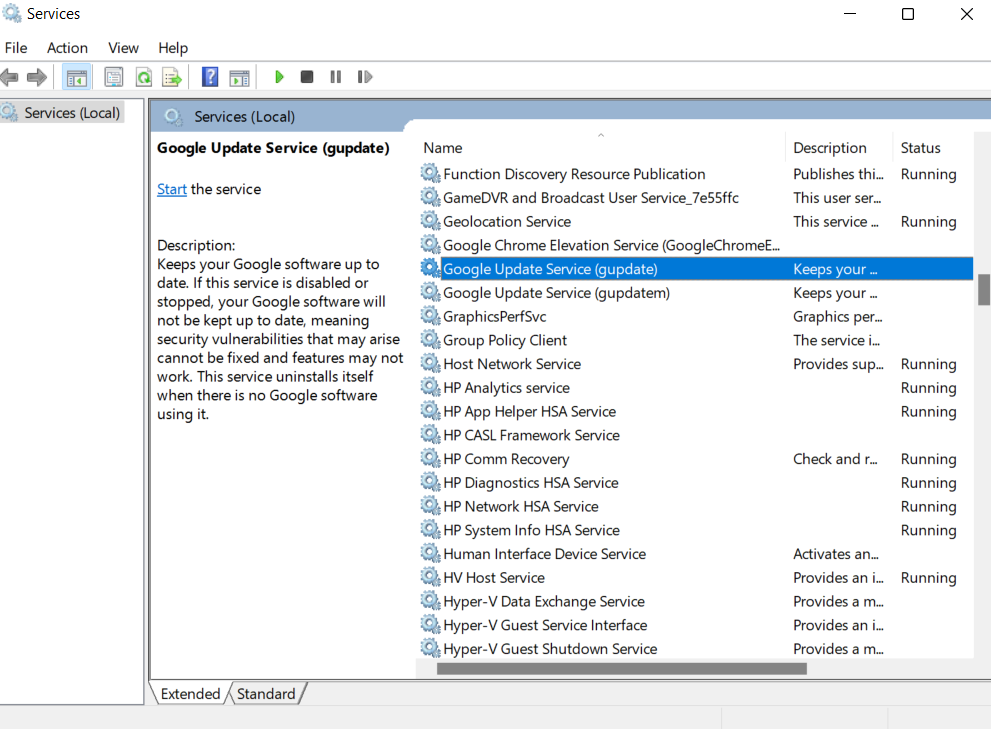This screenshot has height=729, width=991.
Task: Toggle the Show/Hide Action Pane icon
Action: pyautogui.click(x=240, y=78)
